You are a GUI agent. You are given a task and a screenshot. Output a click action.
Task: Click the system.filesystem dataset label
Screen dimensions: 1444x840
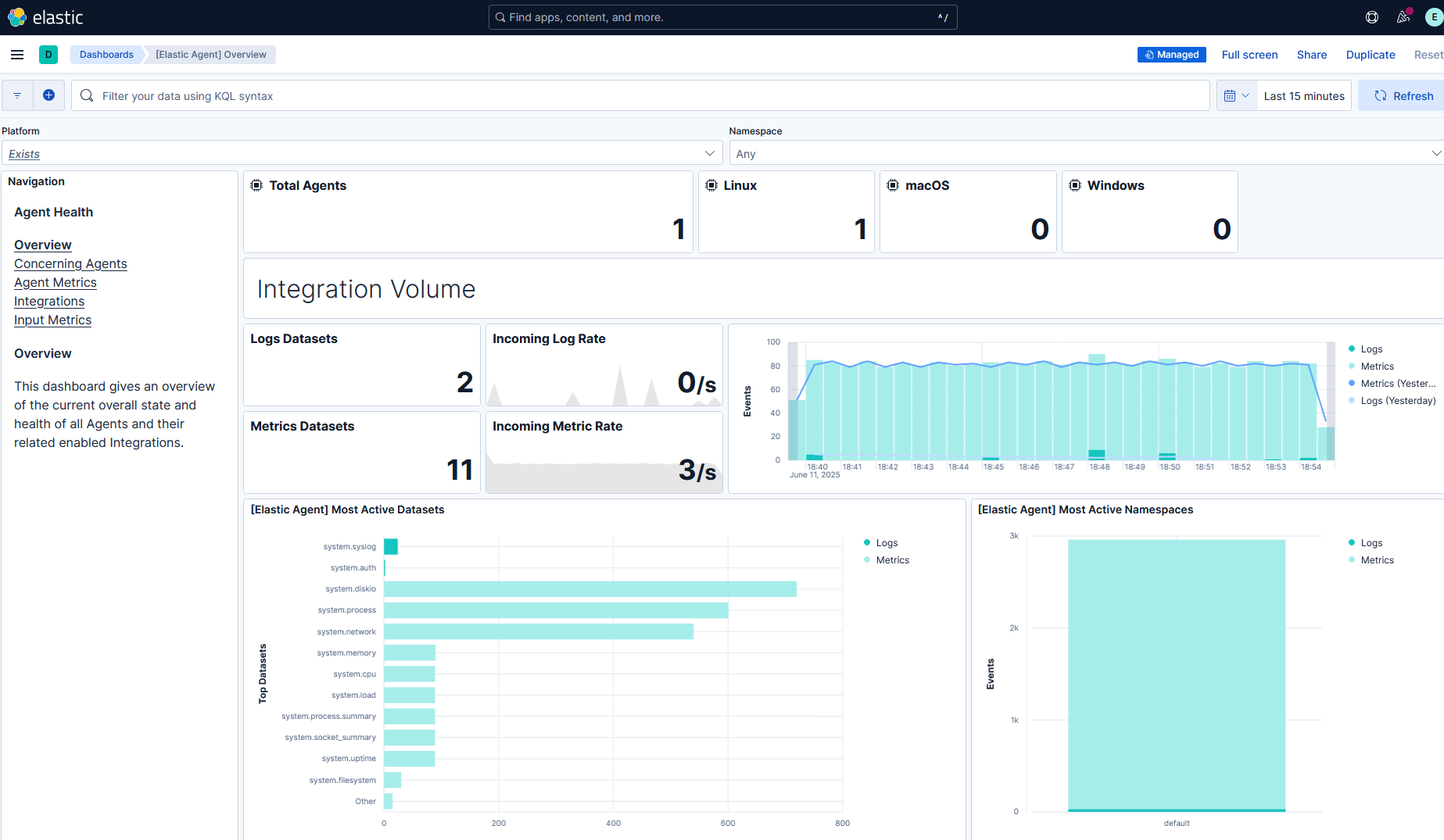point(342,780)
